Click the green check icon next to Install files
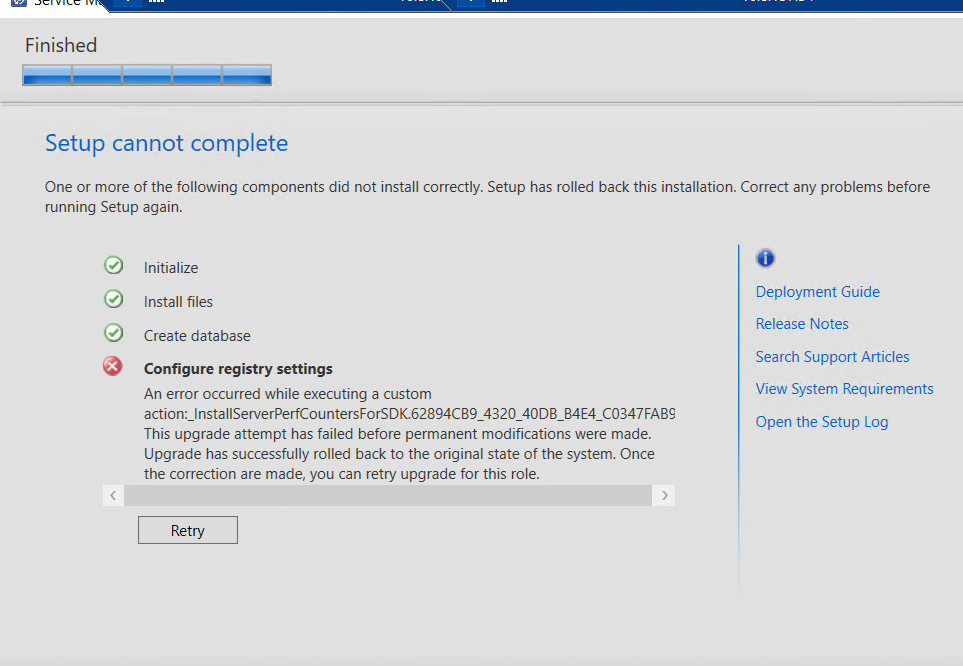 (x=114, y=299)
